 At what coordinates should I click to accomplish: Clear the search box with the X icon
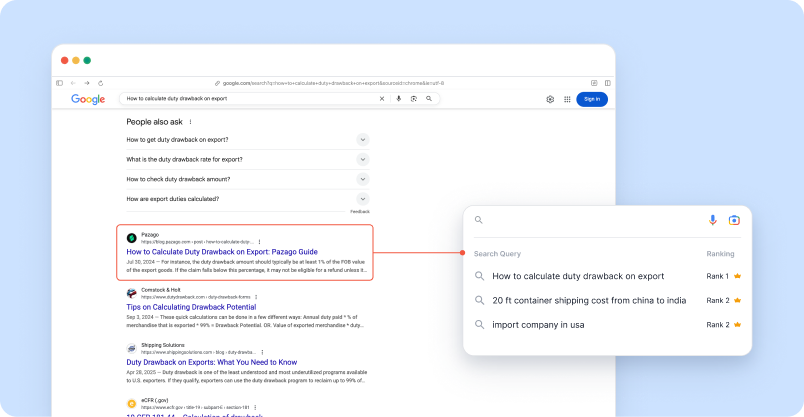(x=381, y=98)
